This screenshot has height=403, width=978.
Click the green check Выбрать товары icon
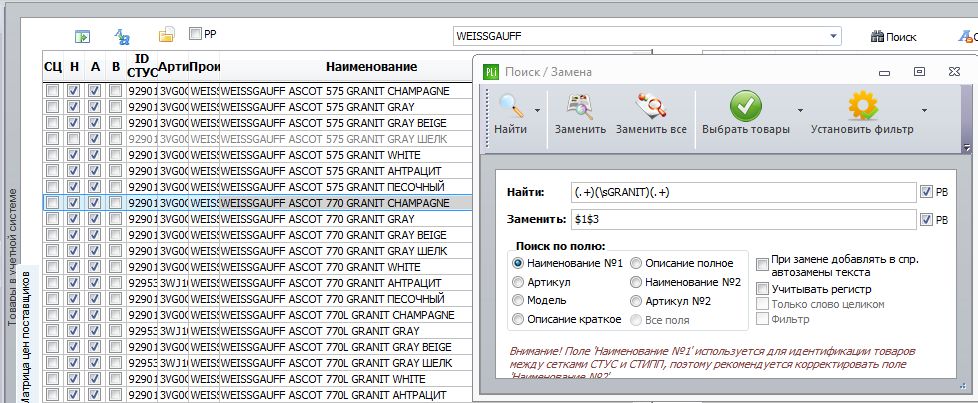[746, 105]
